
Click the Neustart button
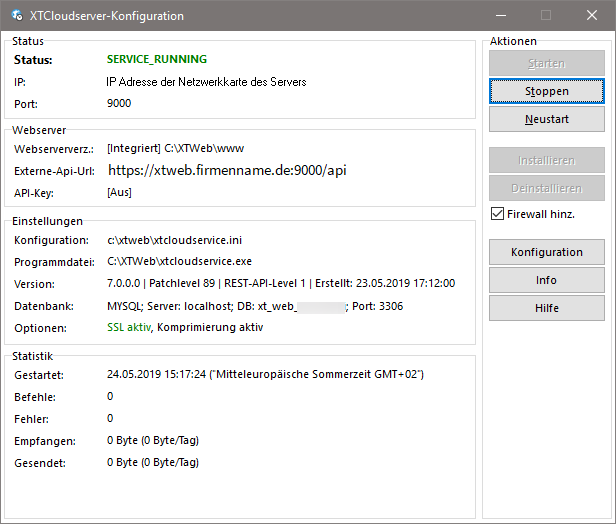(x=546, y=119)
